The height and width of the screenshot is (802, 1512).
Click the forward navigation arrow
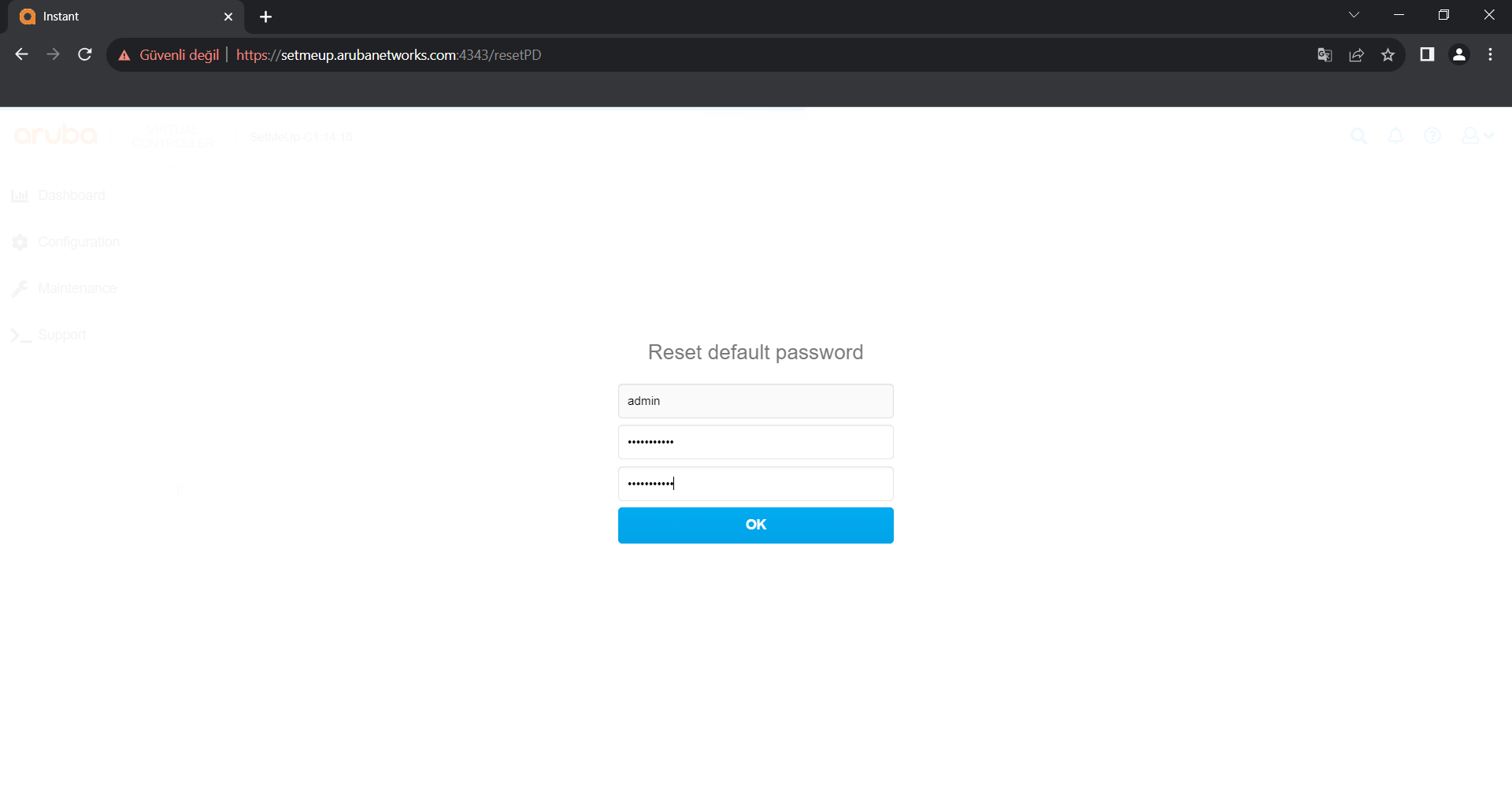(x=53, y=54)
